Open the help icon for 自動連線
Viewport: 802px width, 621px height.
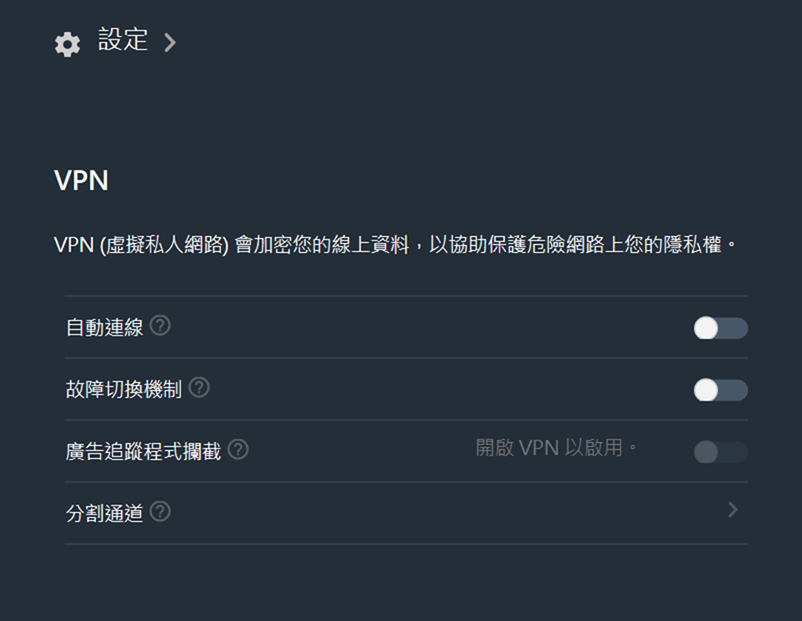click(x=160, y=326)
